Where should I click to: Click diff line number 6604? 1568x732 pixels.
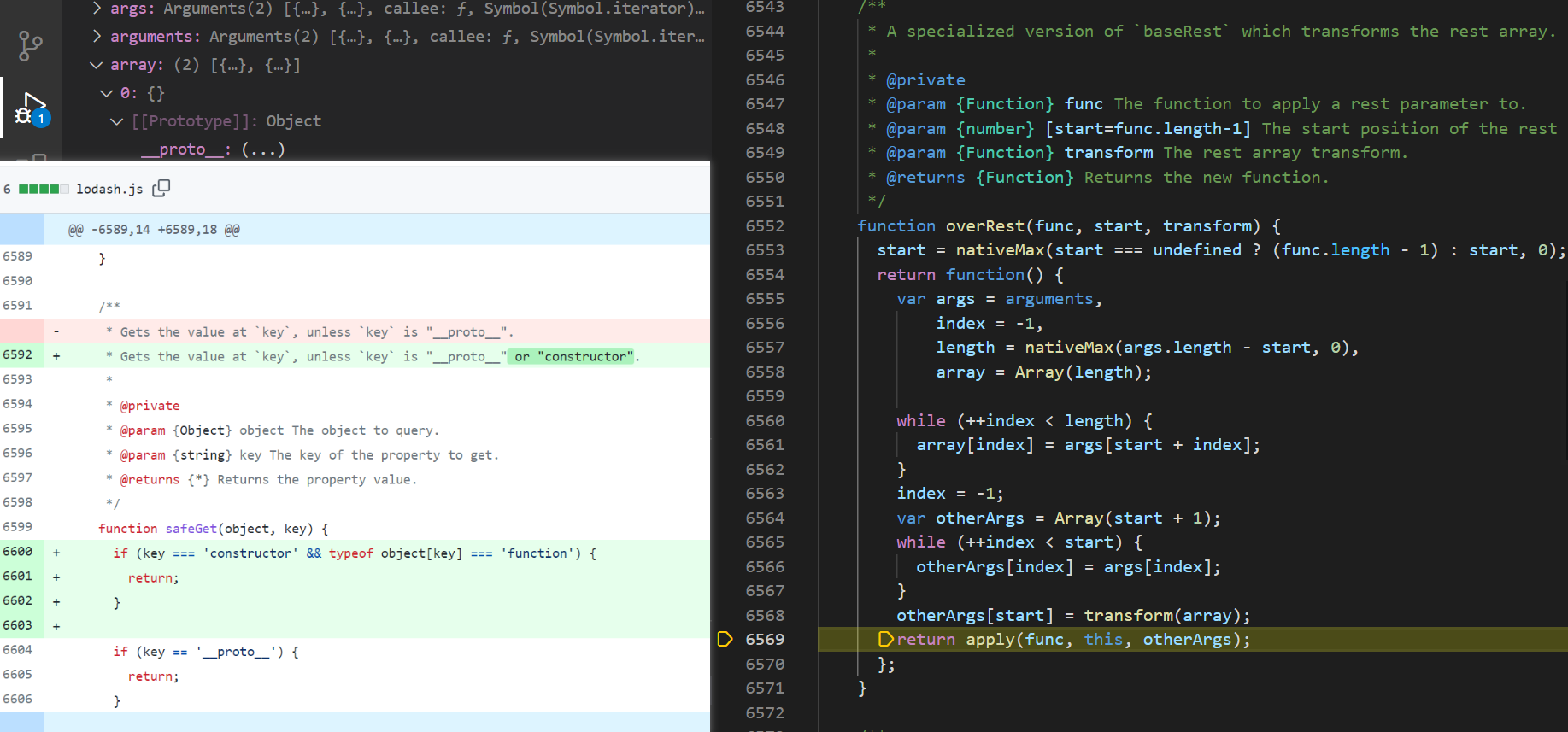tap(17, 650)
